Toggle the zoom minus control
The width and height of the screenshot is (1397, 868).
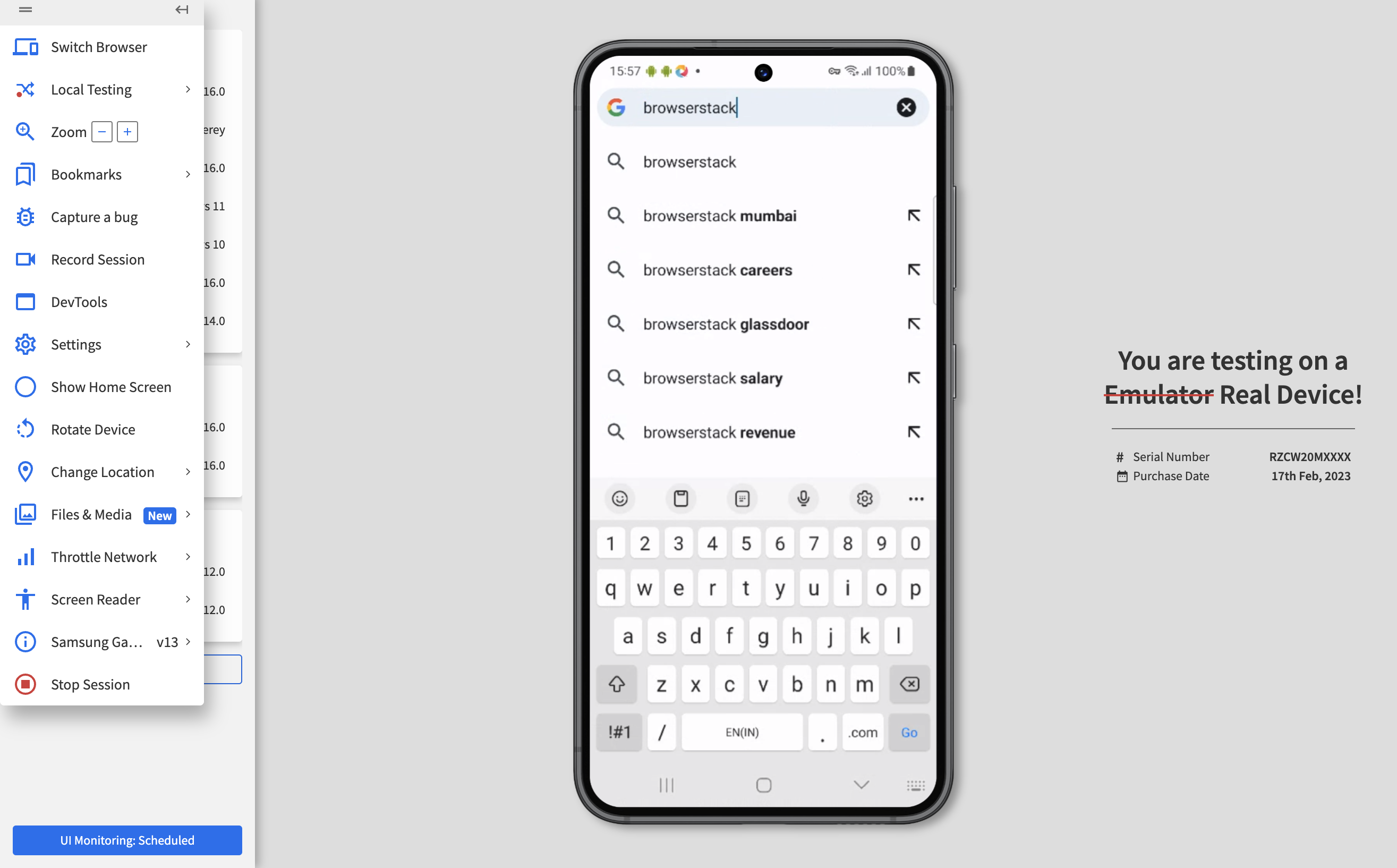click(x=102, y=131)
